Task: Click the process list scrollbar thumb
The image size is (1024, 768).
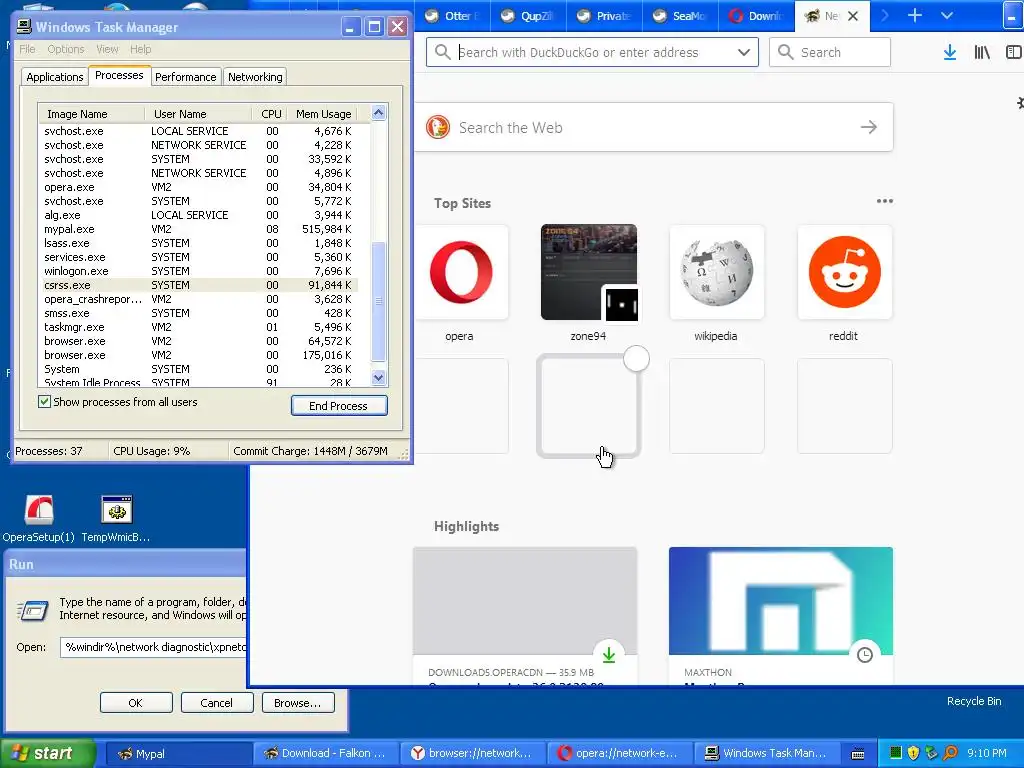Action: (379, 301)
